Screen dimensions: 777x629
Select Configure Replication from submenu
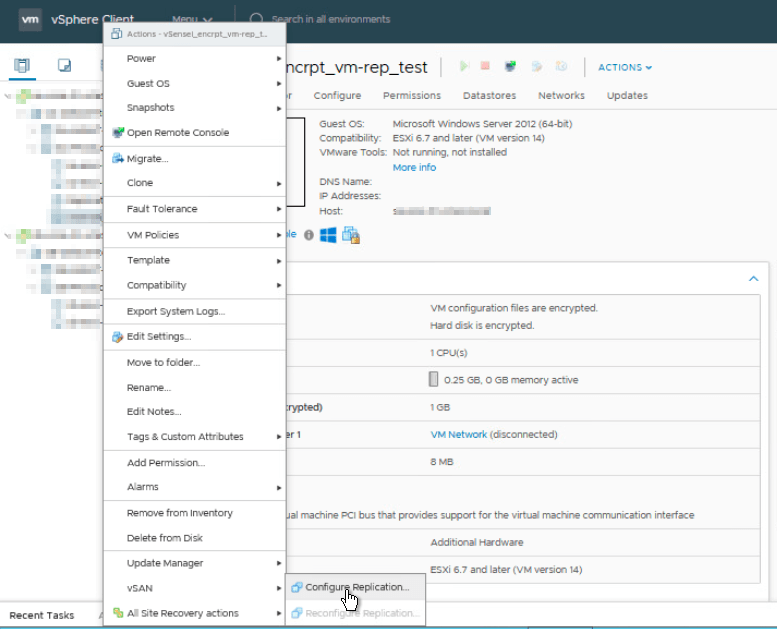tap(357, 587)
